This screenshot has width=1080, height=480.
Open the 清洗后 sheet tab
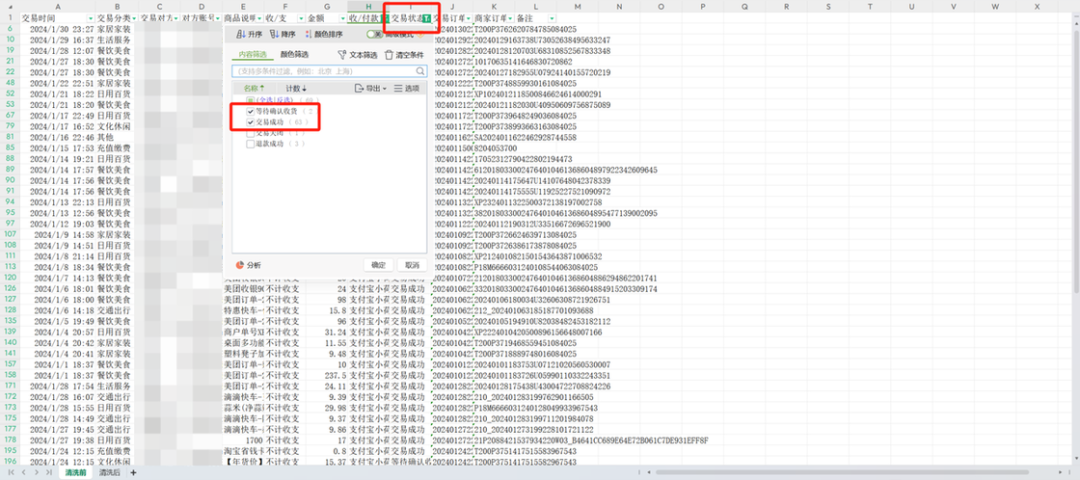pyautogui.click(x=109, y=472)
